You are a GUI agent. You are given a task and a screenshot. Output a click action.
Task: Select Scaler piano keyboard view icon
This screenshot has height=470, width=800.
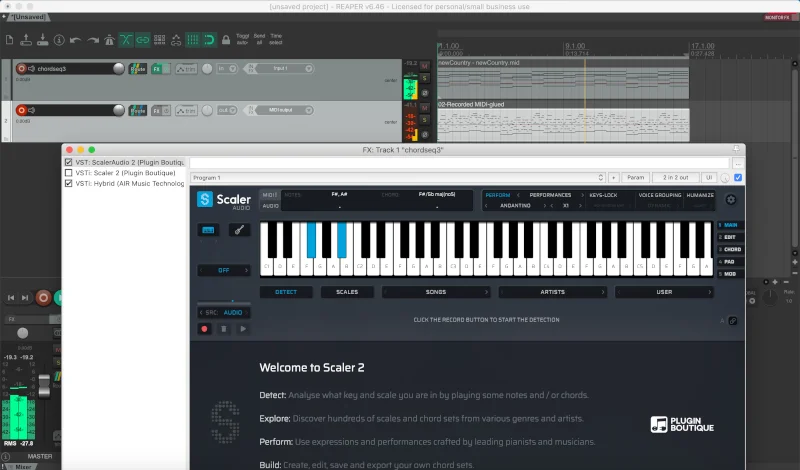click(x=208, y=230)
